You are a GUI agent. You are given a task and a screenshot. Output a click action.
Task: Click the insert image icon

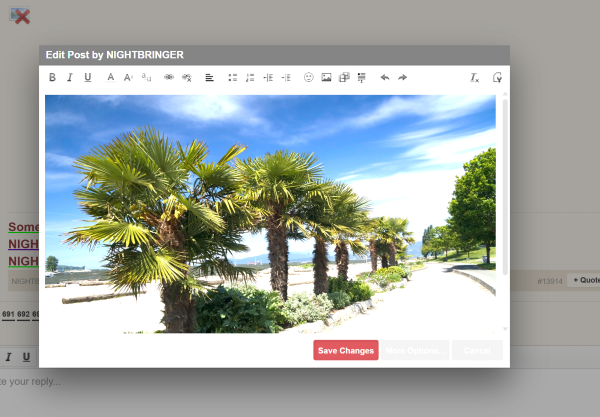pyautogui.click(x=326, y=77)
